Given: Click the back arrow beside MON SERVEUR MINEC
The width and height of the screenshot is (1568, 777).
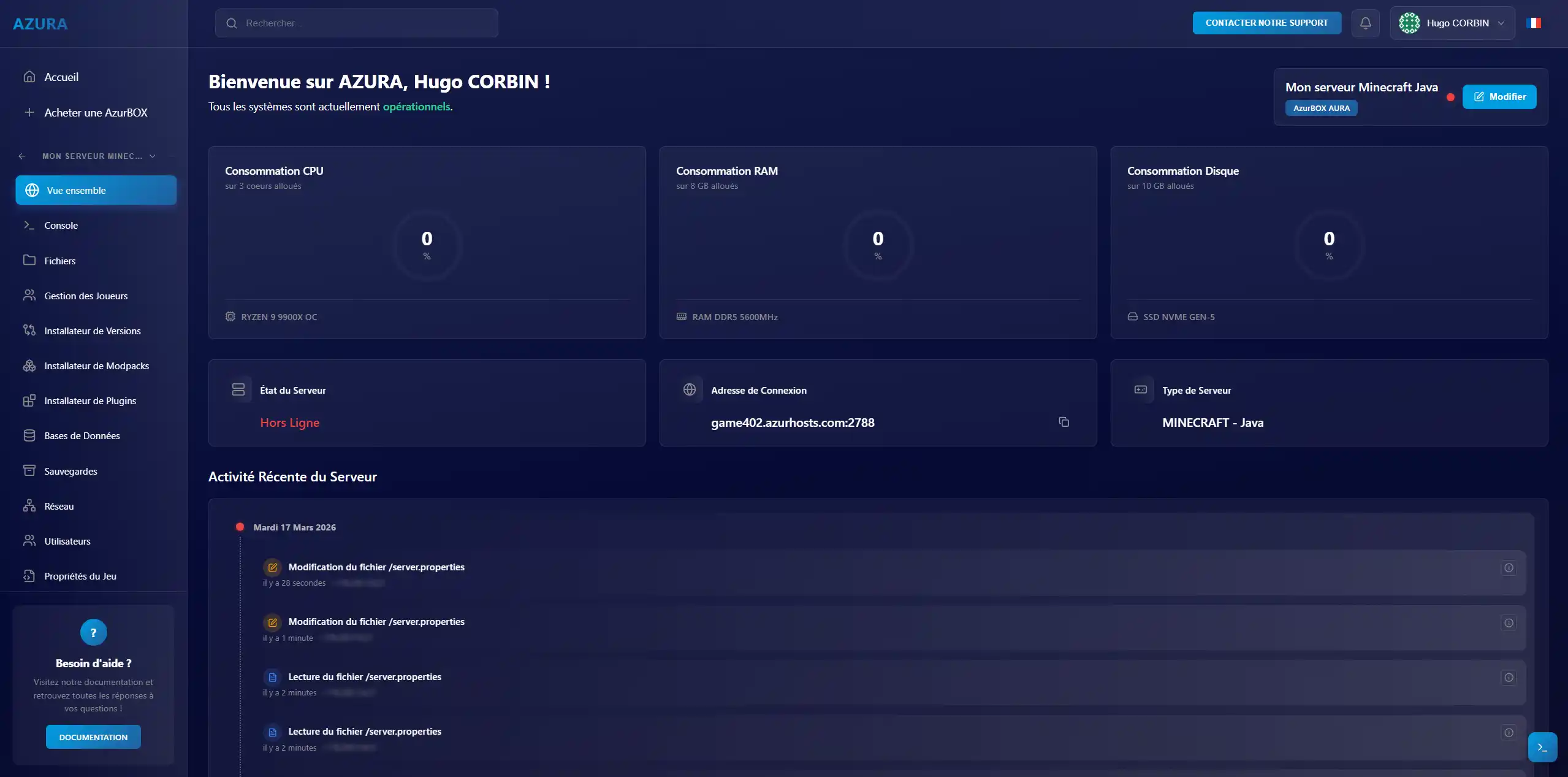Looking at the screenshot, I should click(22, 156).
